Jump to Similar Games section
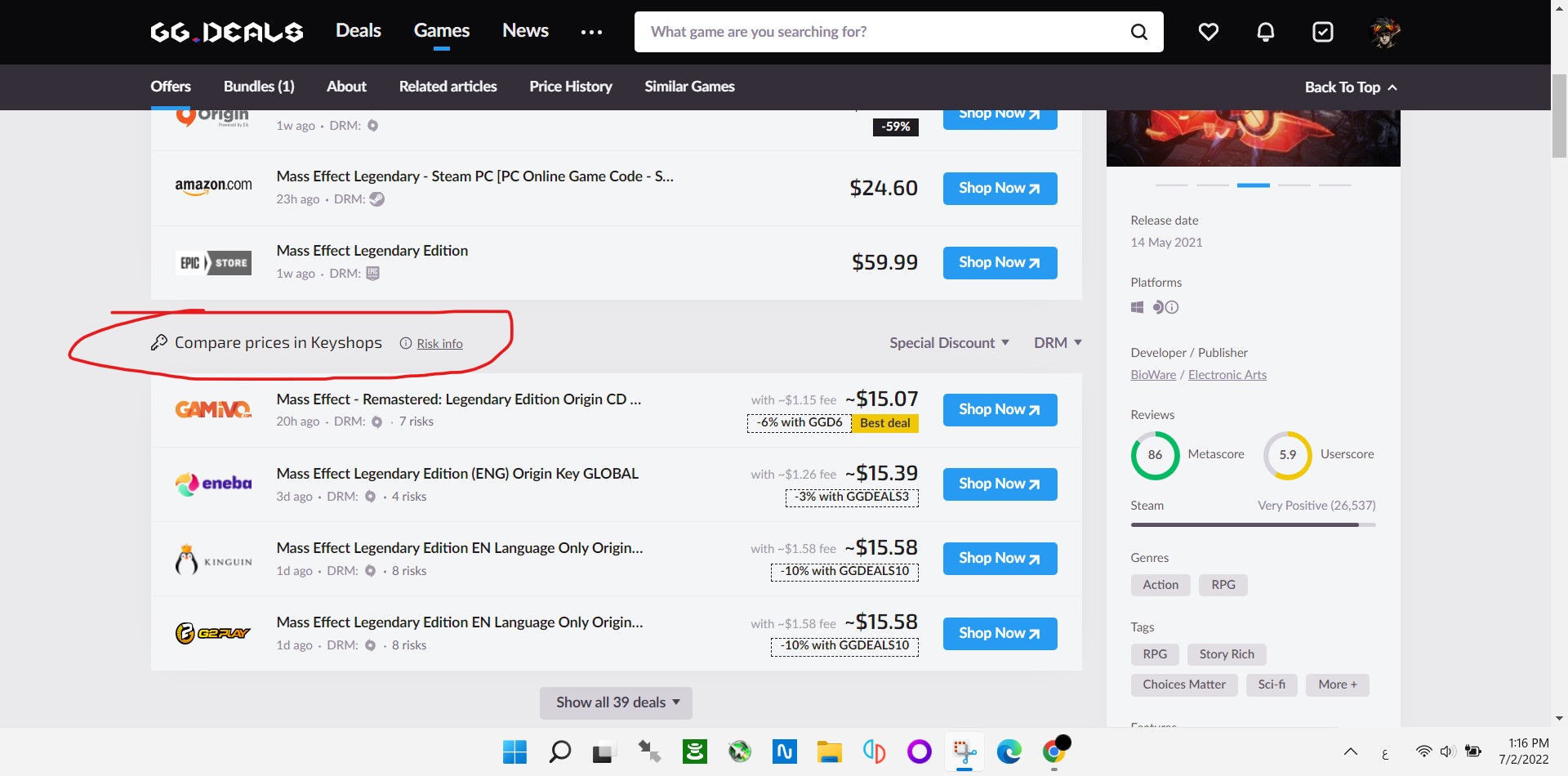The width and height of the screenshot is (1568, 776). [x=689, y=87]
